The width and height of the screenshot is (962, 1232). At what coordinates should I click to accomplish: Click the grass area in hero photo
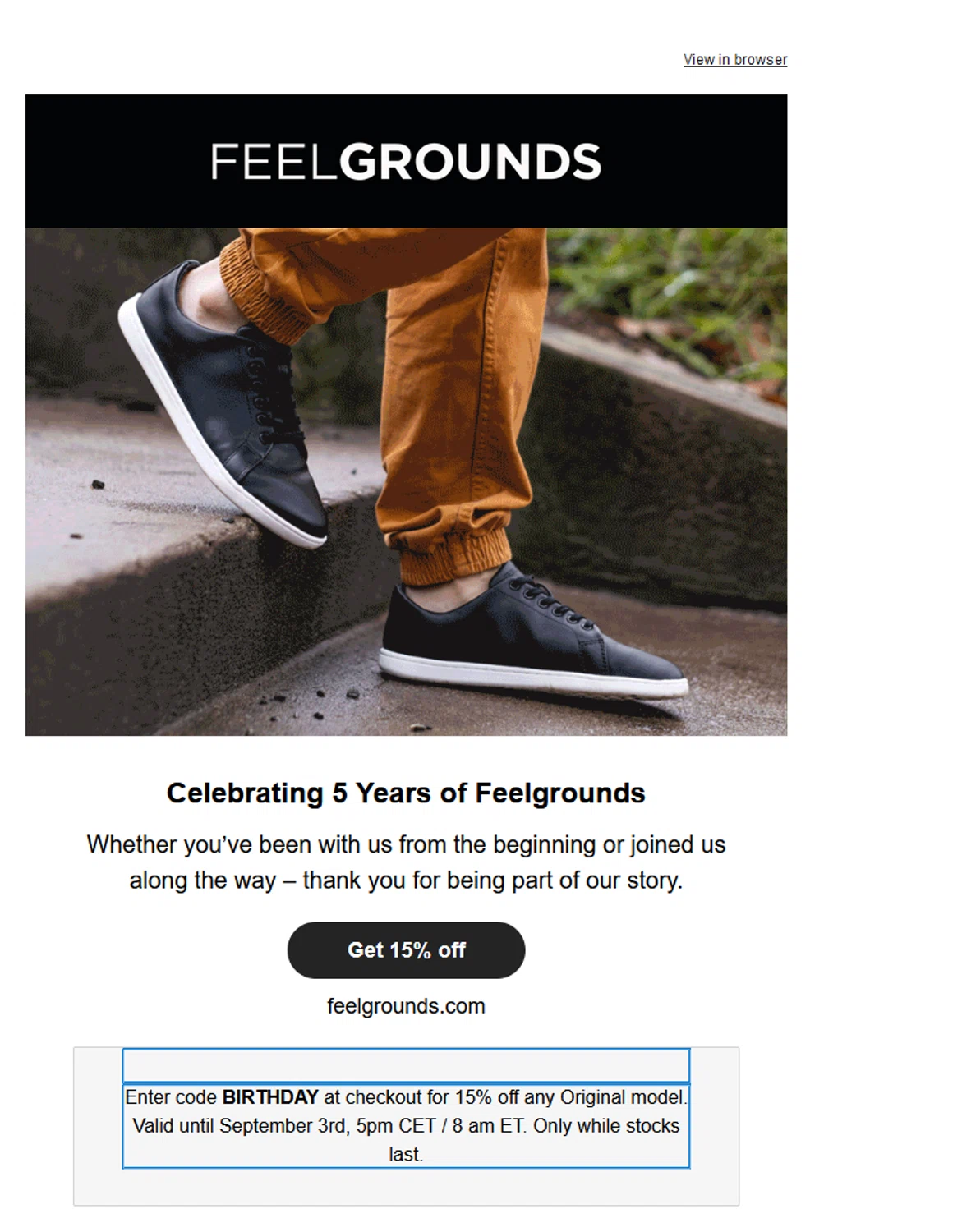pos(670,296)
